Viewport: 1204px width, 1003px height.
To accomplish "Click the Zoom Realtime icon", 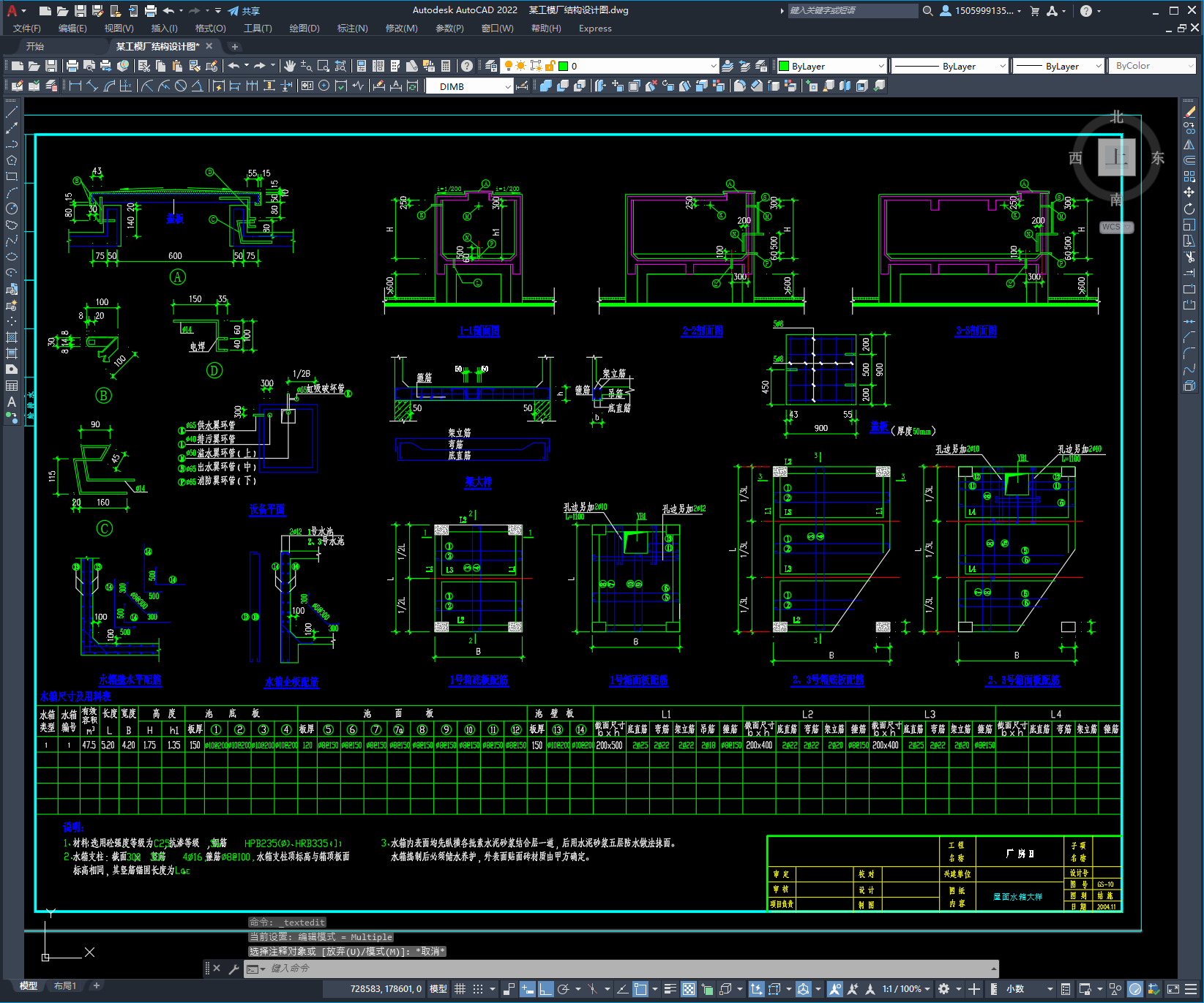I will click(x=306, y=66).
